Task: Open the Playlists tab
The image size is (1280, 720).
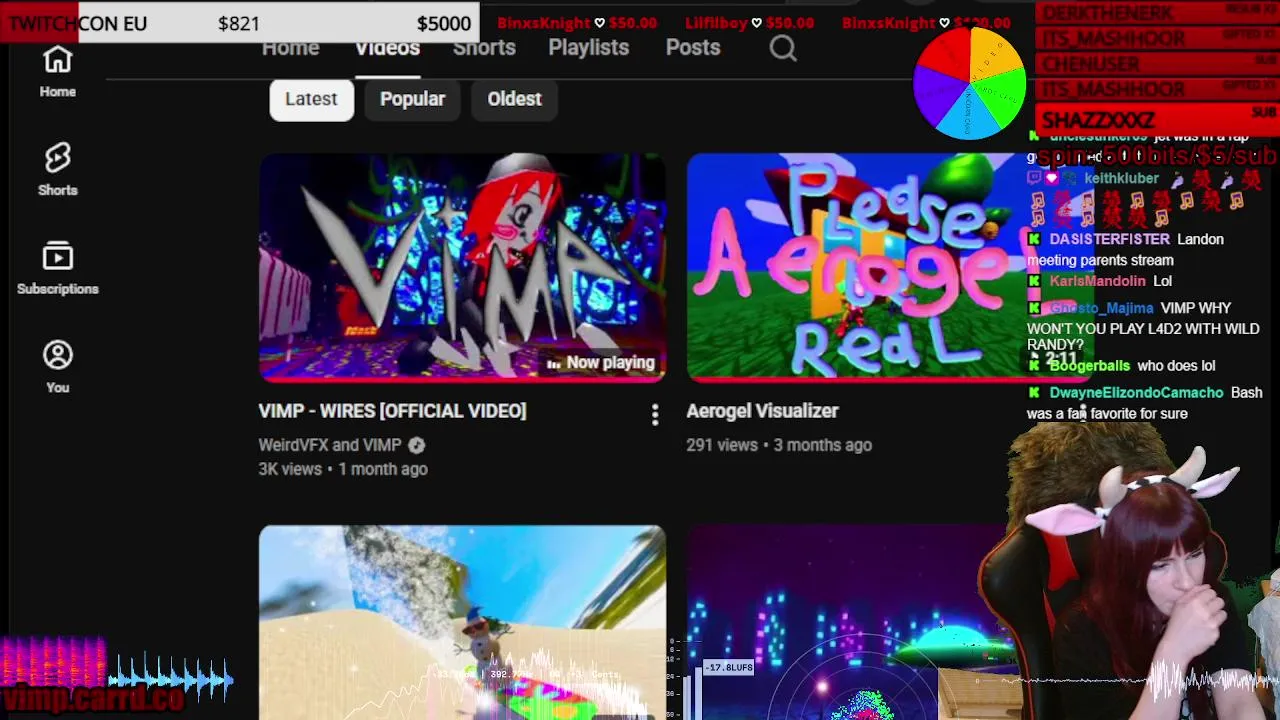Action: [x=588, y=48]
